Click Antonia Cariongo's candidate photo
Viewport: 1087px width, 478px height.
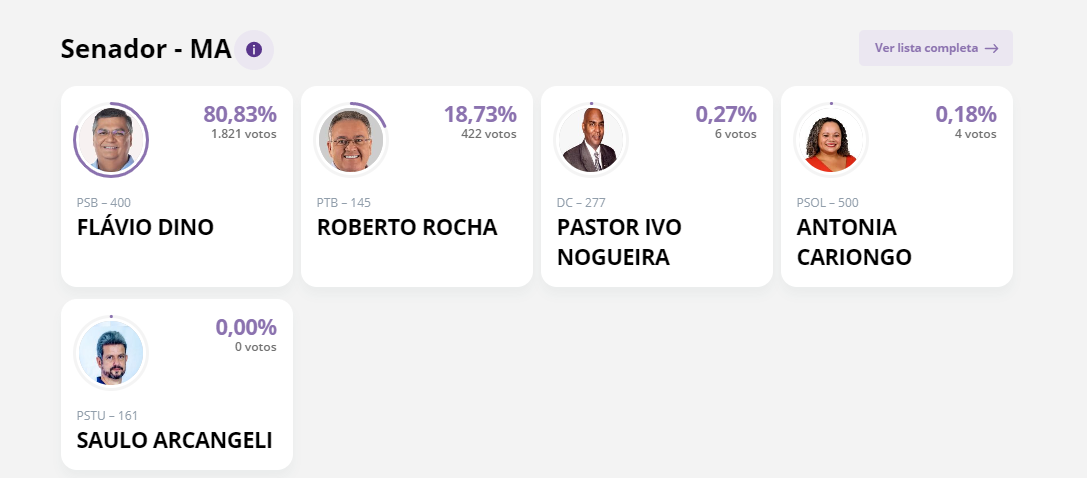[x=831, y=140]
